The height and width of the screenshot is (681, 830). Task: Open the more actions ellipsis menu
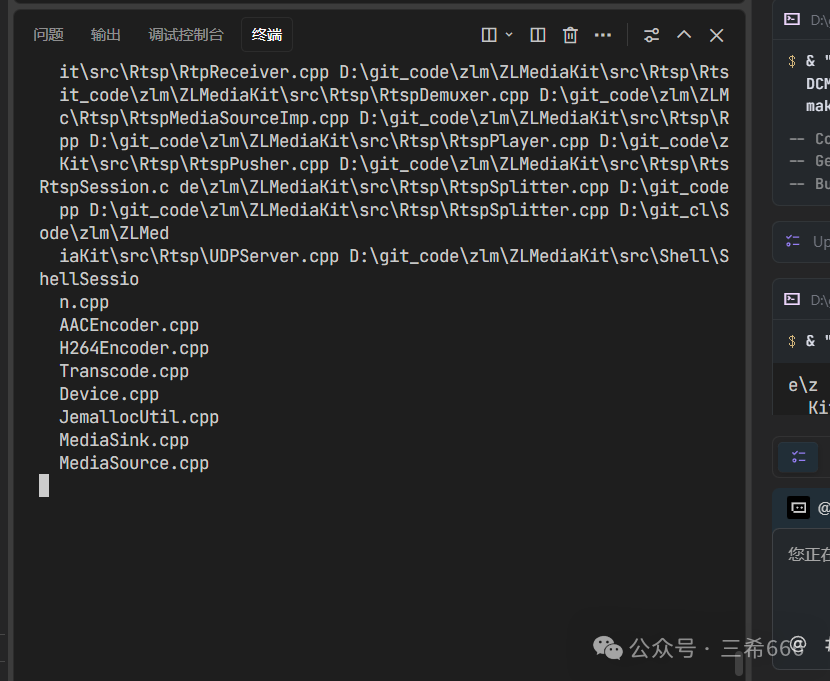603,35
